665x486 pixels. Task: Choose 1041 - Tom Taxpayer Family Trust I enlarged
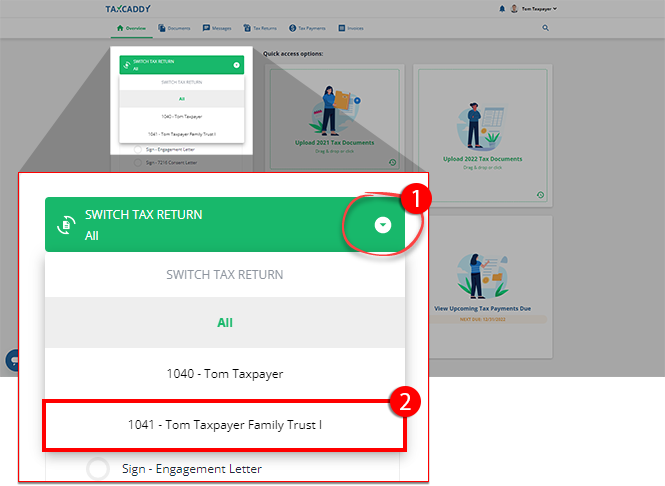(x=225, y=425)
